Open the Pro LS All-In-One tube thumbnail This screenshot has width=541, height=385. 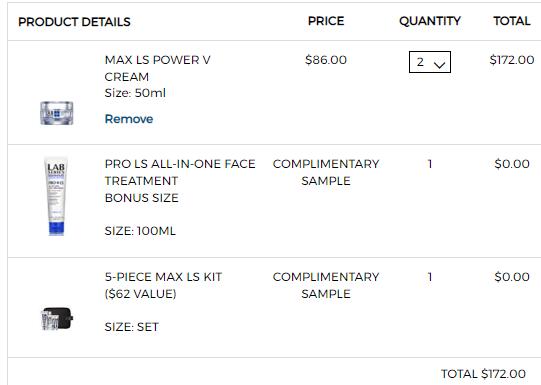[x=56, y=196]
